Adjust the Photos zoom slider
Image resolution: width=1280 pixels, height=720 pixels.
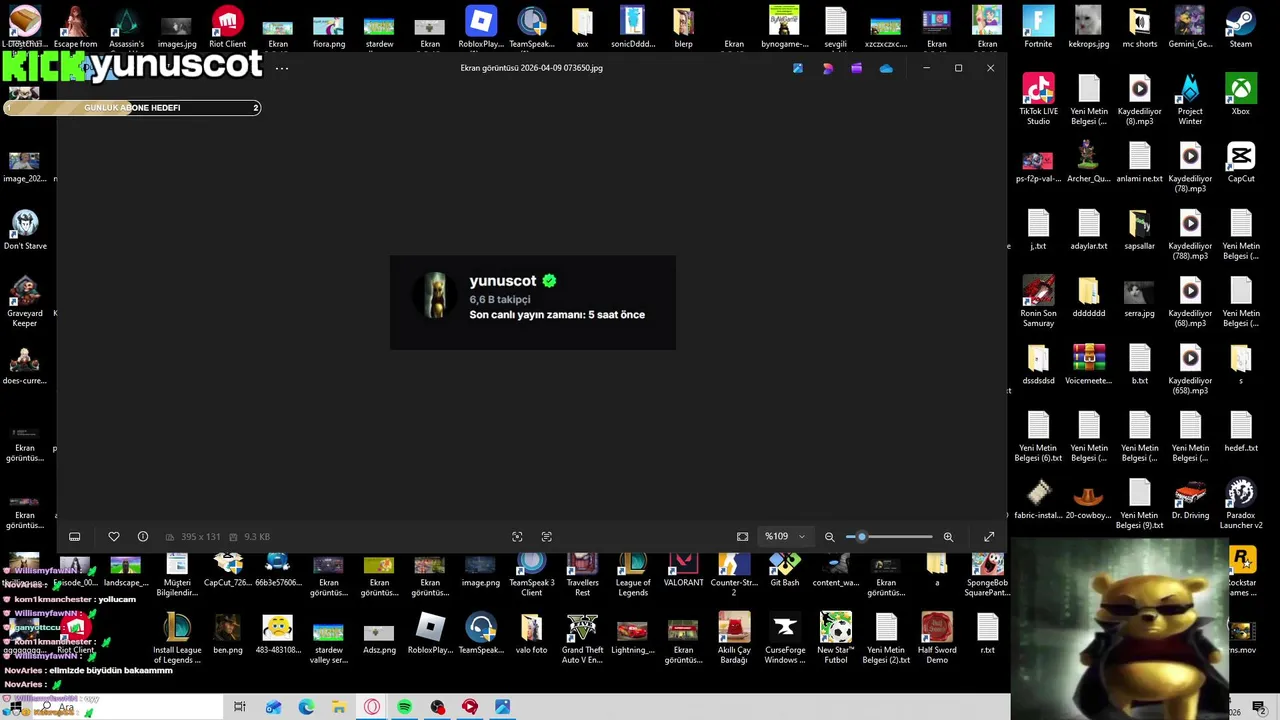point(890,537)
